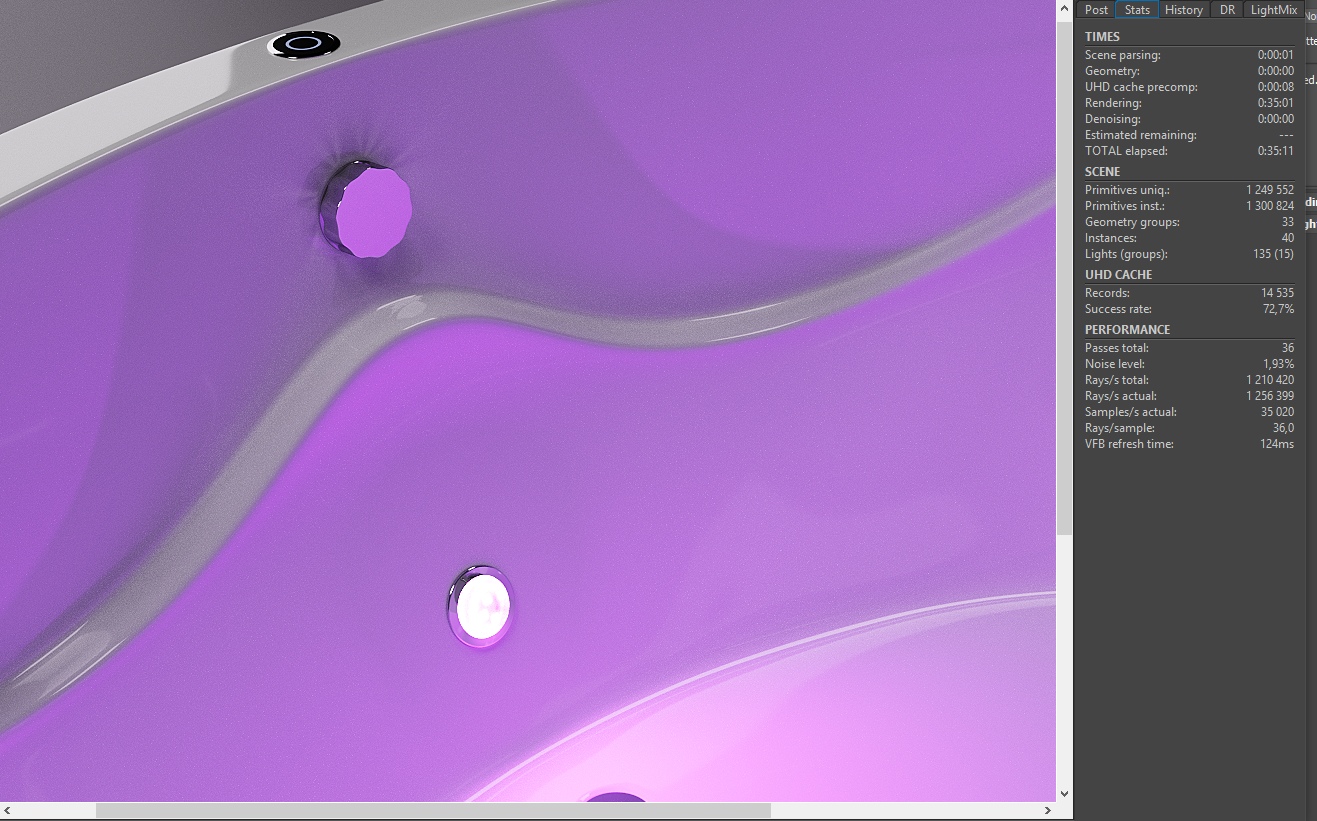Screen dimensions: 1317x821
Task: Click the vertical scrollbar thumb of render view
Action: [x=1064, y=278]
